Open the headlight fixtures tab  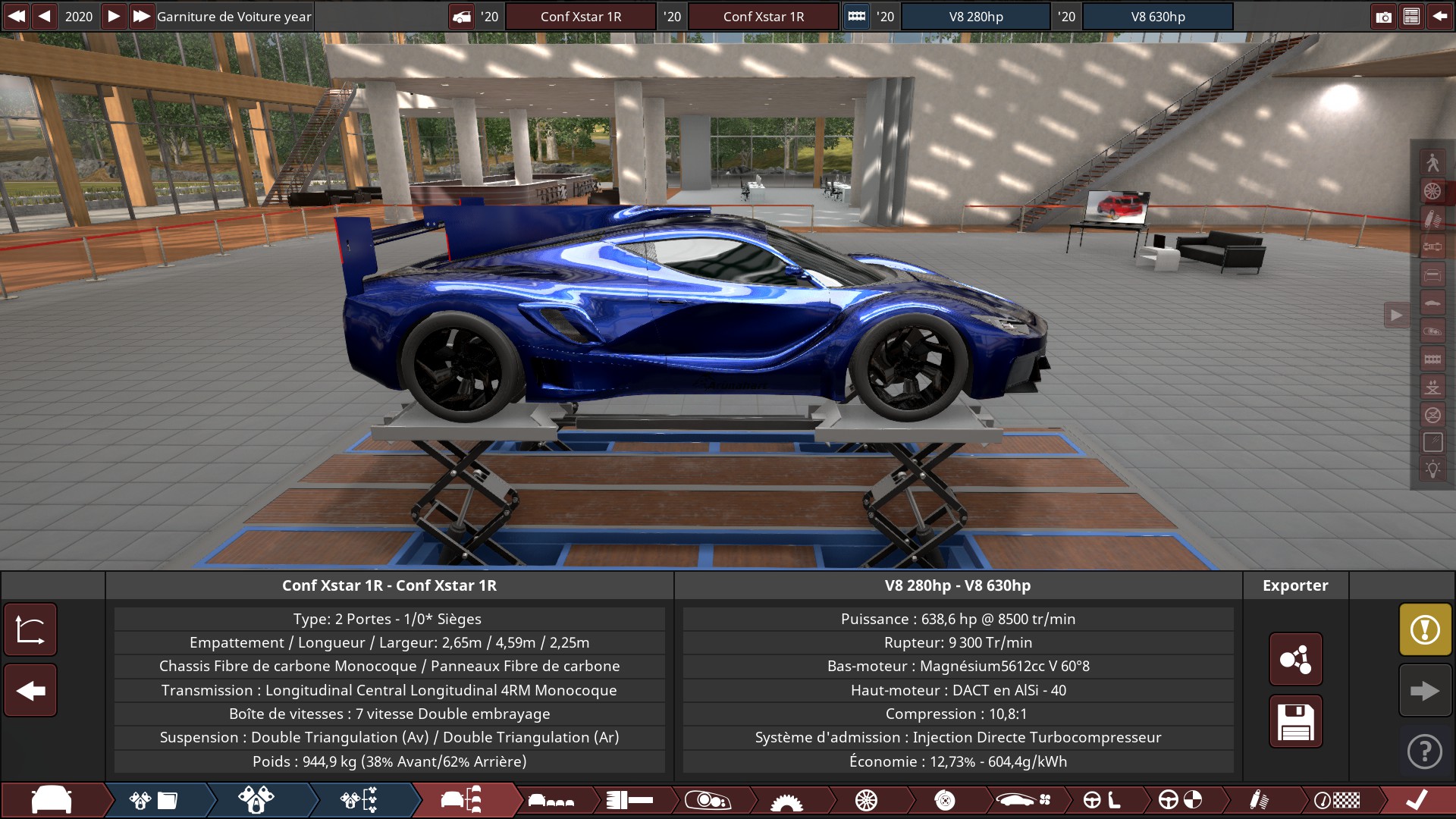click(708, 800)
